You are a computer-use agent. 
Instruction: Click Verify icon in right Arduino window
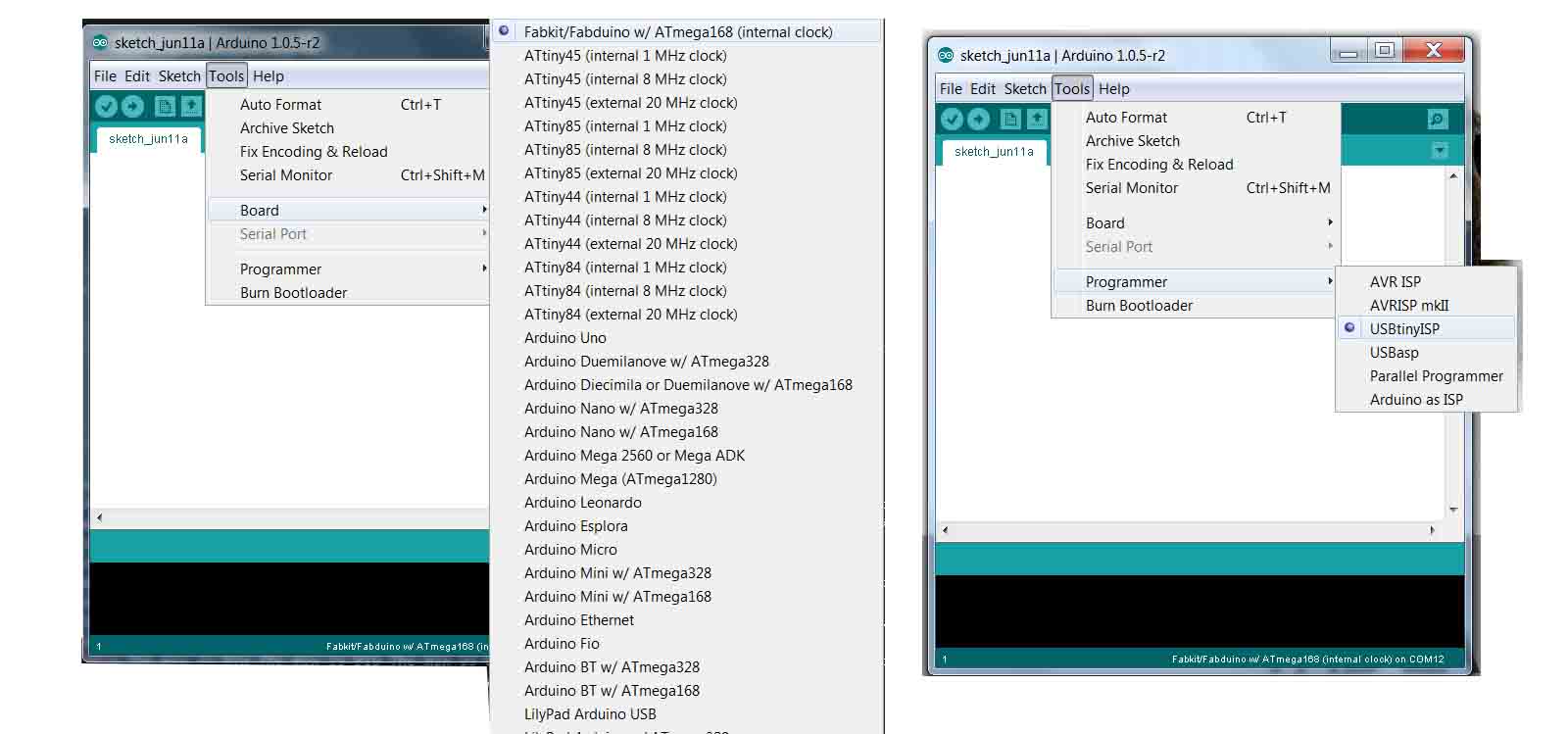coord(952,119)
